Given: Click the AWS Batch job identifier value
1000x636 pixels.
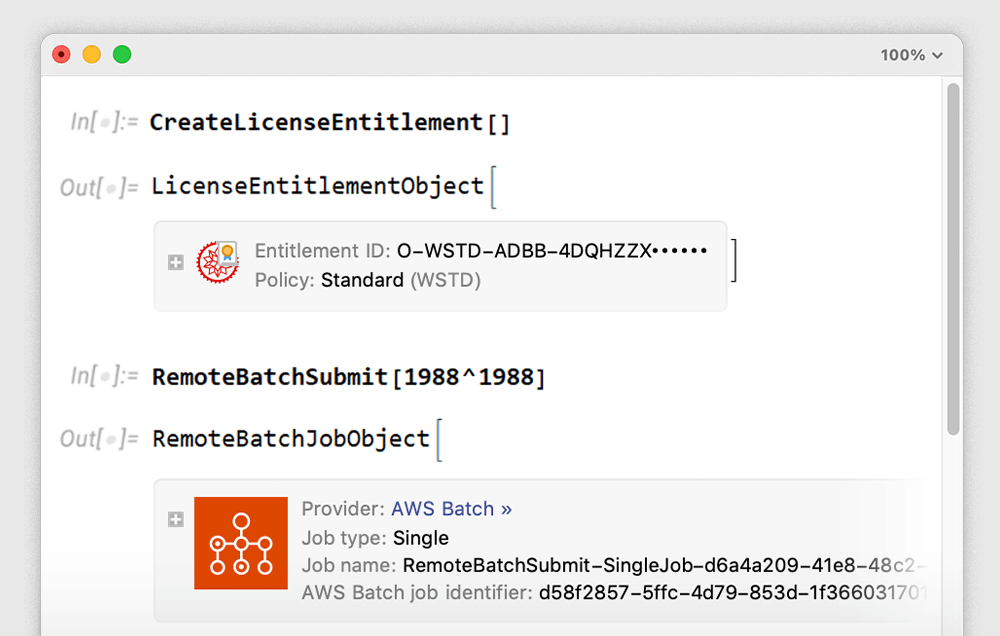Looking at the screenshot, I should click(x=730, y=593).
